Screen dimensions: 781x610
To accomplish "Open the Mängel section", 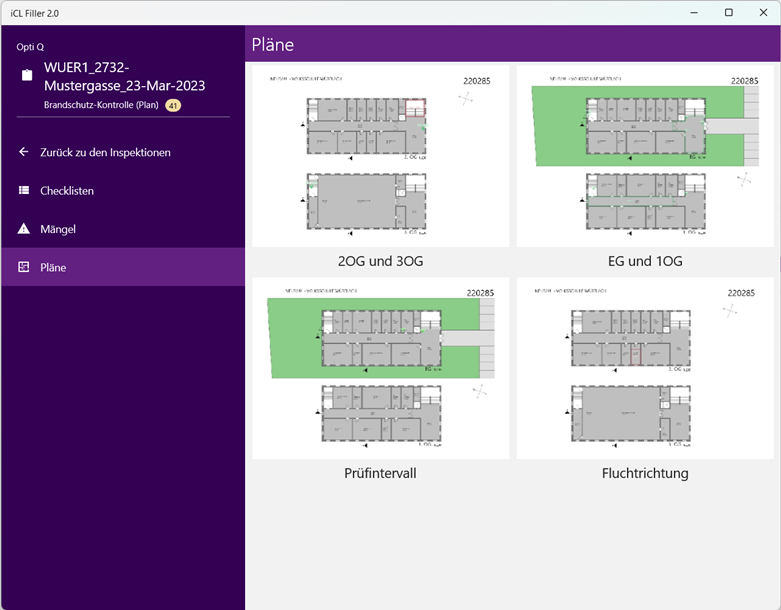I will [58, 229].
